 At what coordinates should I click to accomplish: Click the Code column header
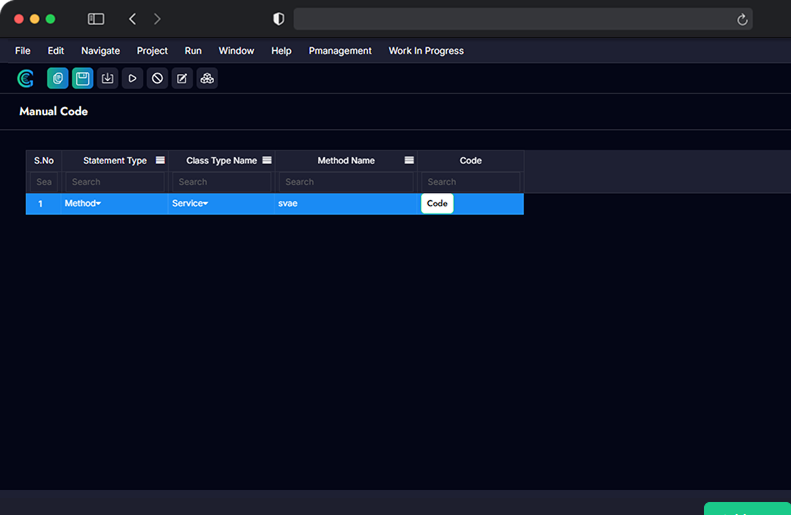pos(471,160)
